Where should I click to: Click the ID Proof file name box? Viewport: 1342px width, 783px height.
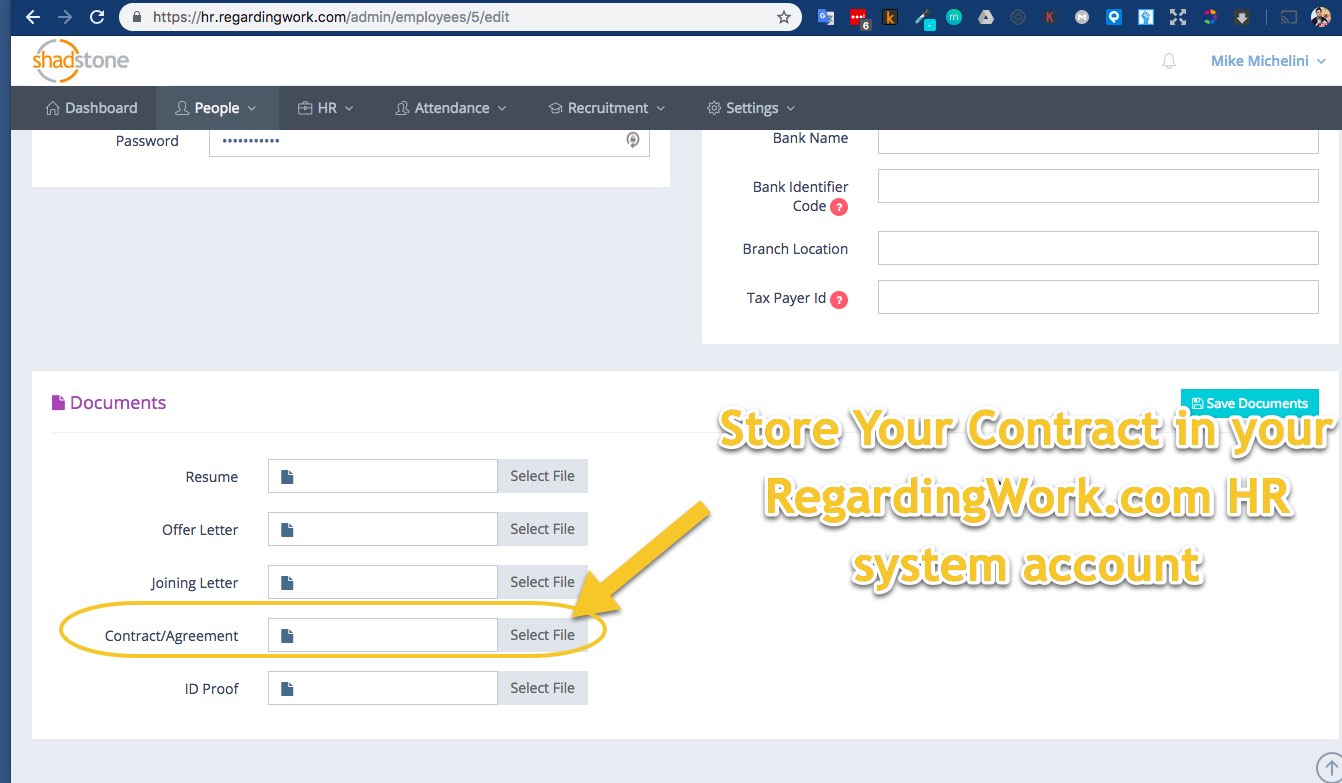coord(383,688)
